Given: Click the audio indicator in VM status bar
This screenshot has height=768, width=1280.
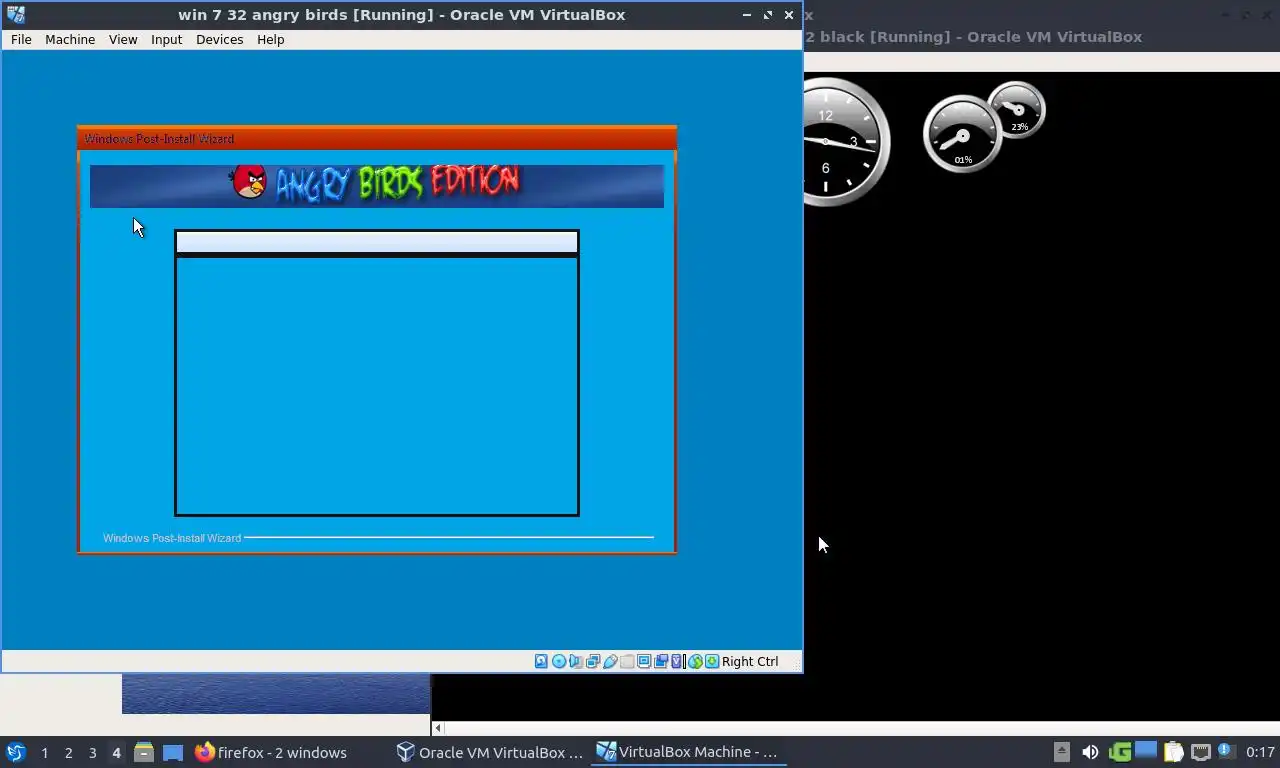Looking at the screenshot, I should tap(575, 661).
